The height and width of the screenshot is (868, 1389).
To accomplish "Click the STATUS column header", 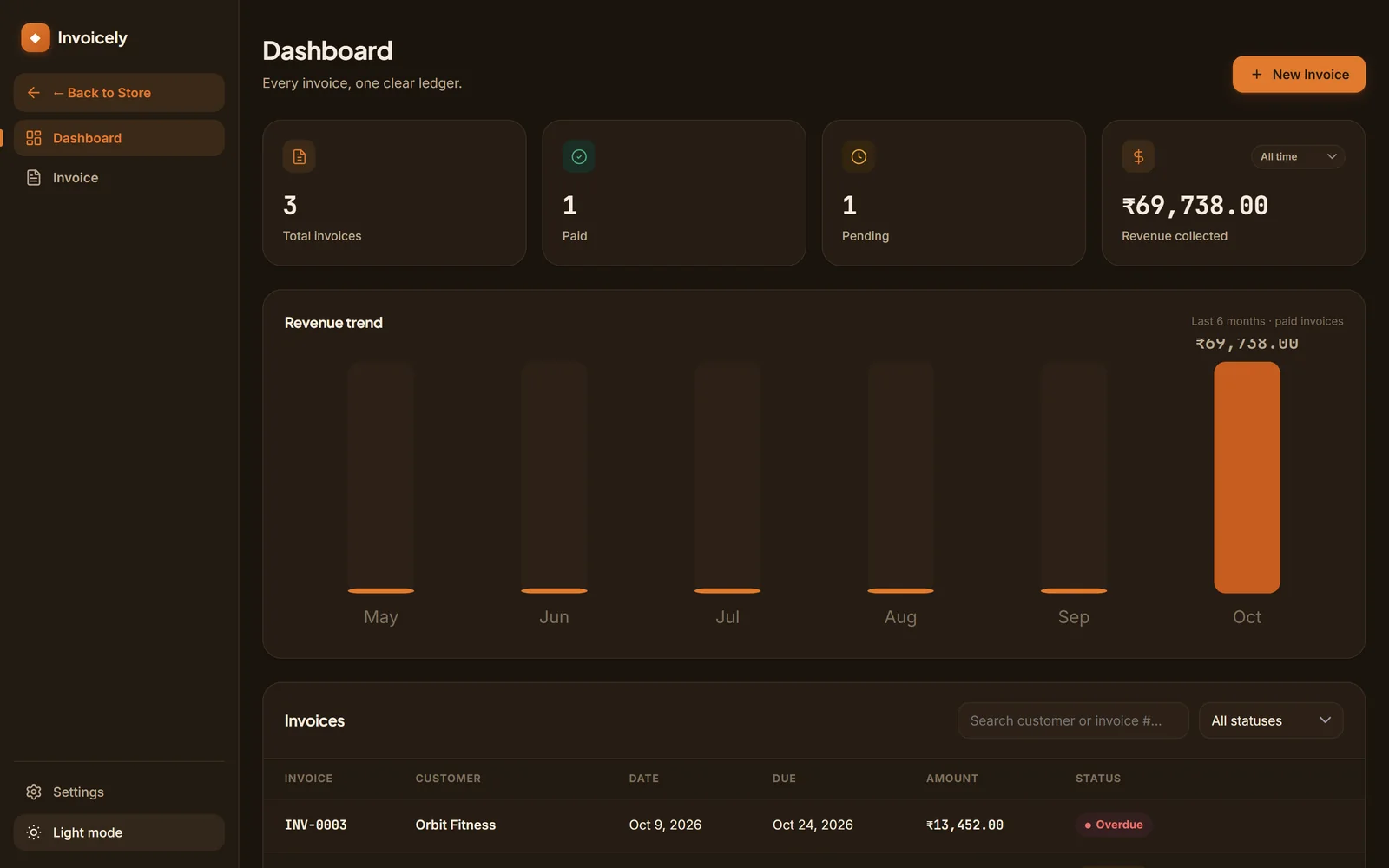I will coord(1098,779).
